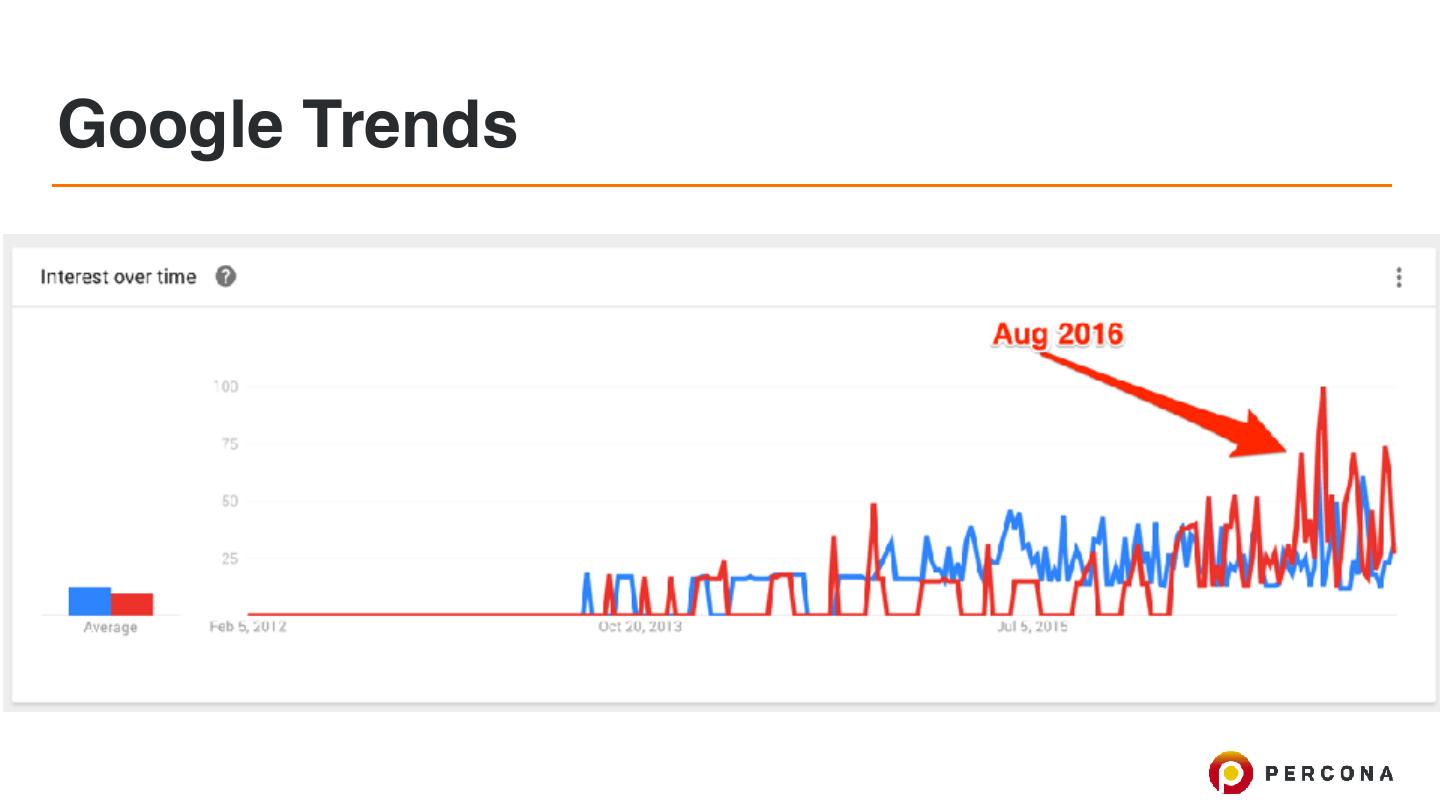Open the three-dot options menu

coord(1398,277)
